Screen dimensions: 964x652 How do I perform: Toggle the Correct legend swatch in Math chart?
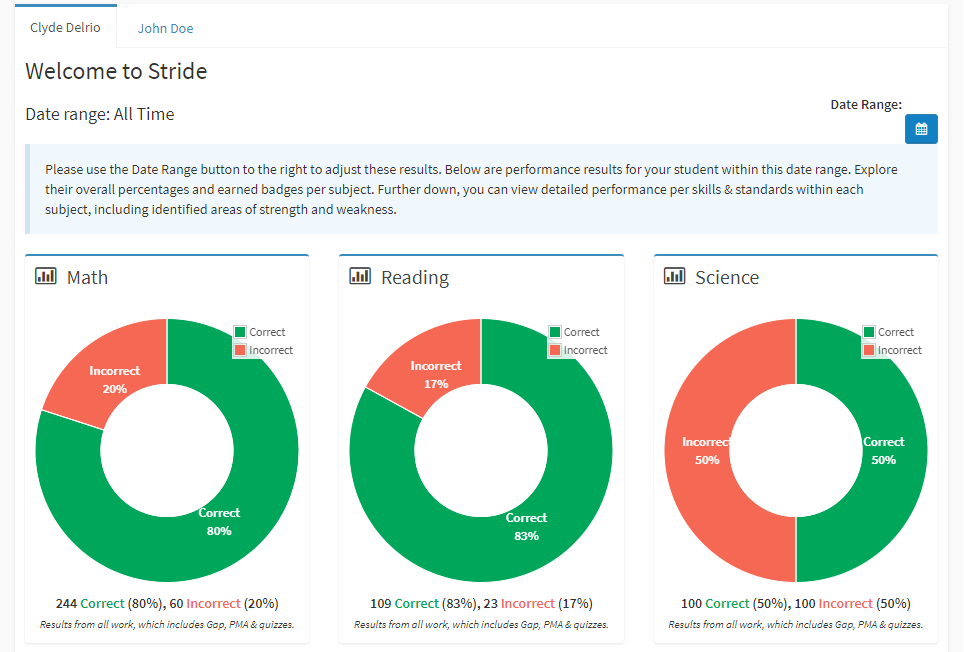click(240, 332)
